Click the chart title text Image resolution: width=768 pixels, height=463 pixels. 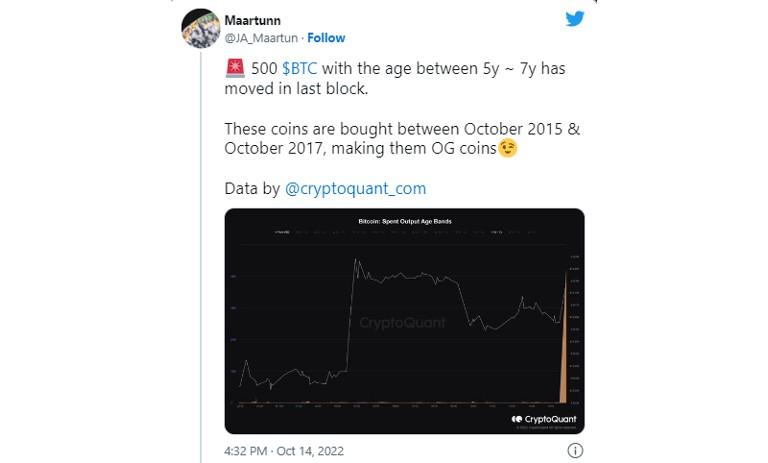405,220
